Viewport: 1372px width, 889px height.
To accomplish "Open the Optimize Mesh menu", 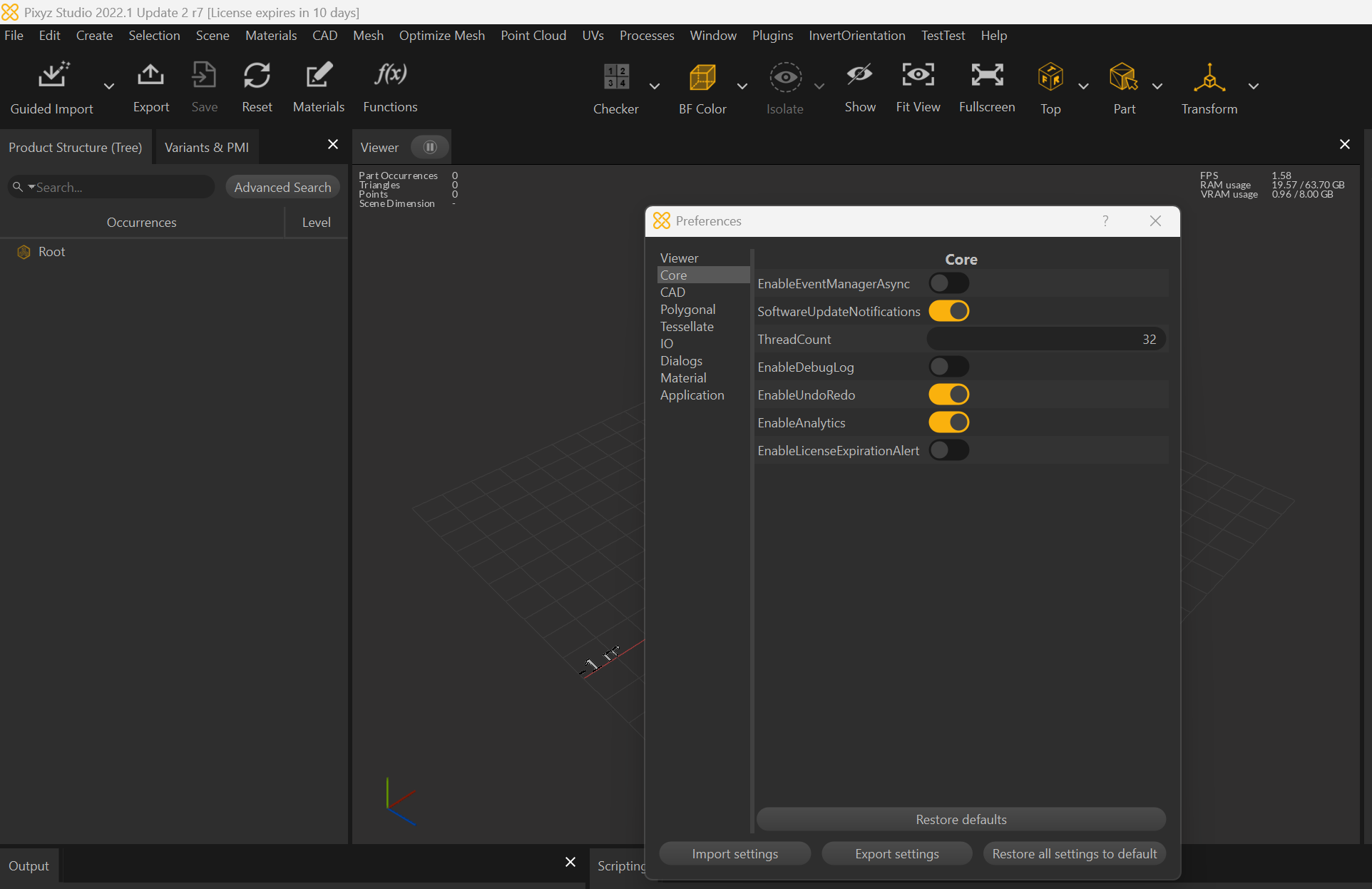I will point(441,35).
